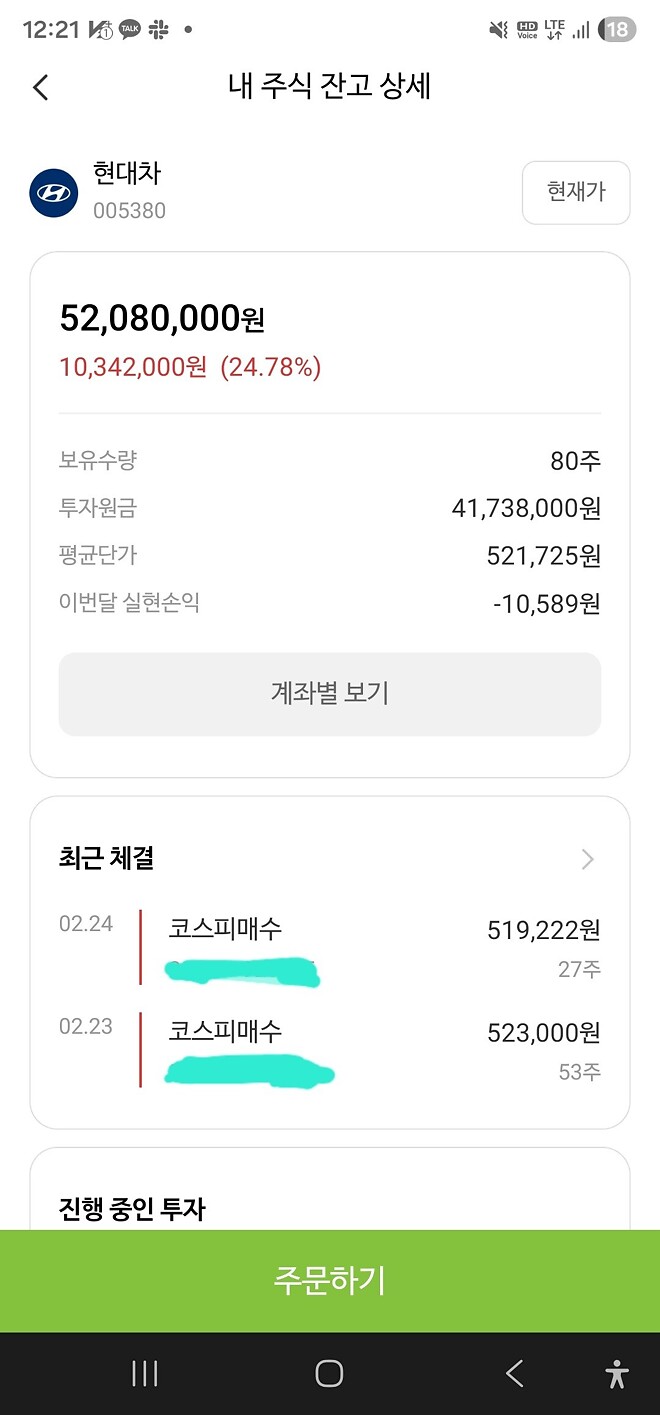
Task: Expand the 최근 체결 section via chevron
Action: click(x=588, y=858)
